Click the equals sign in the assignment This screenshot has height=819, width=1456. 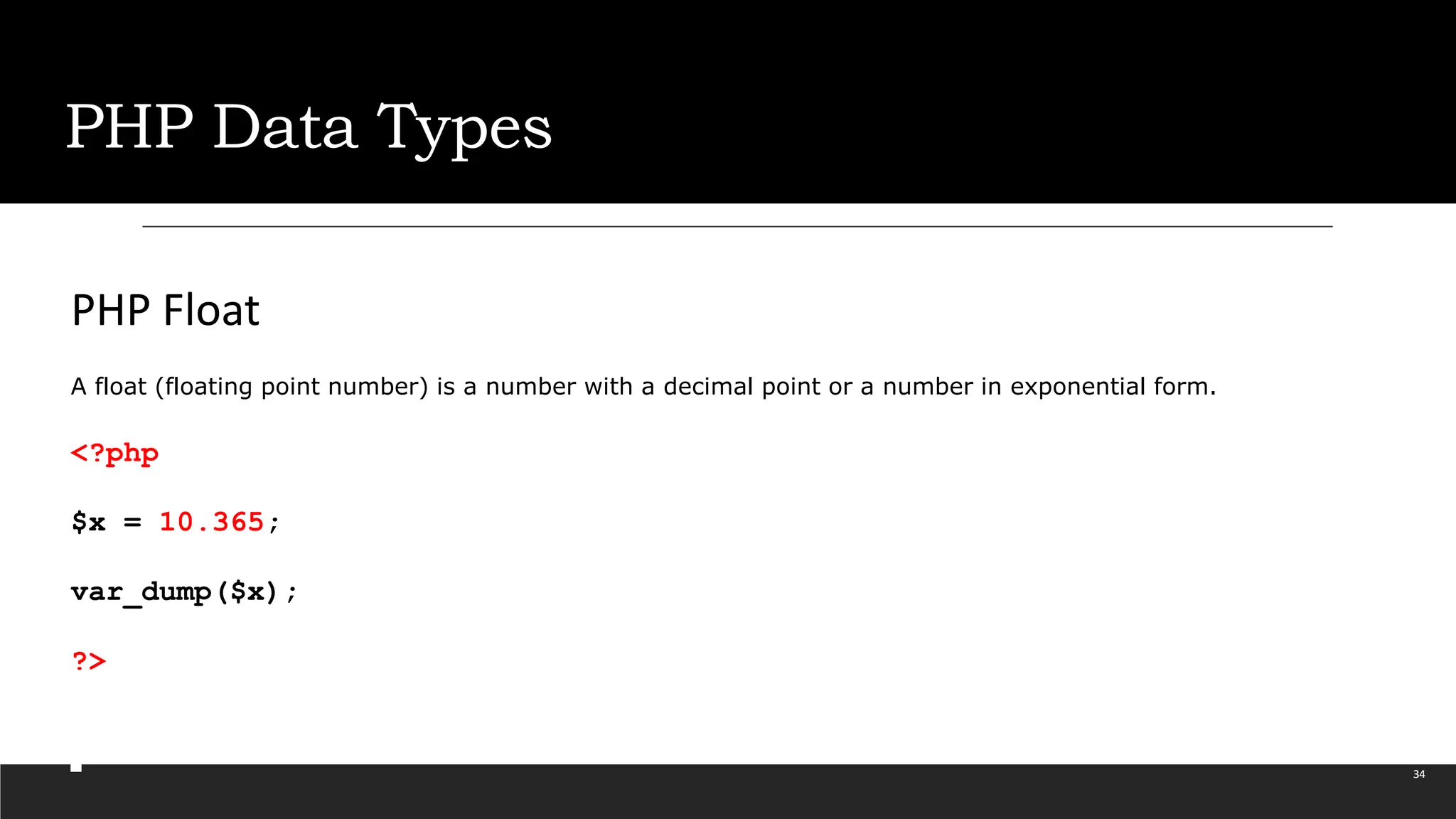click(x=132, y=523)
